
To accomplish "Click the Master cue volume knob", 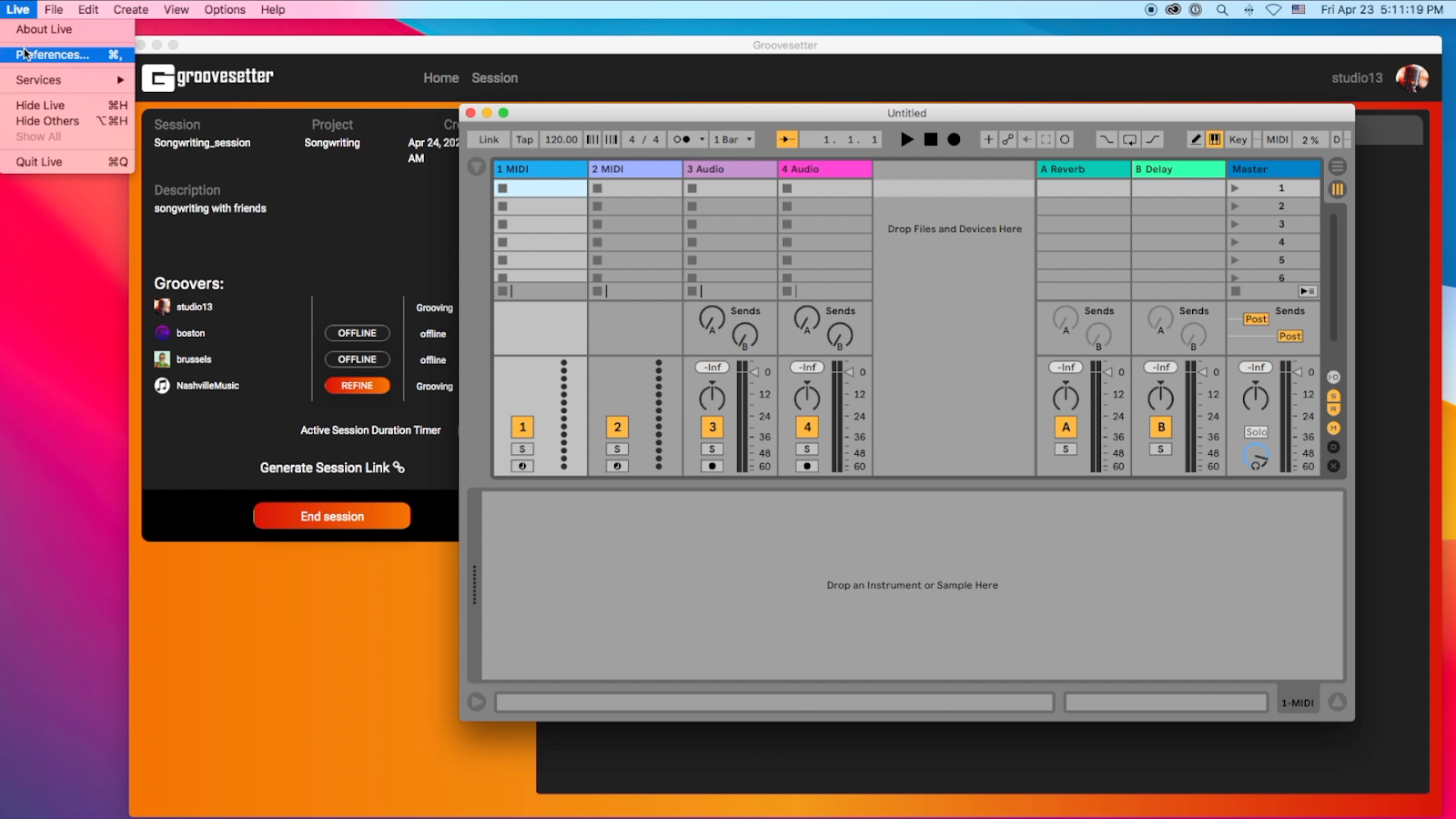I will coord(1256,458).
